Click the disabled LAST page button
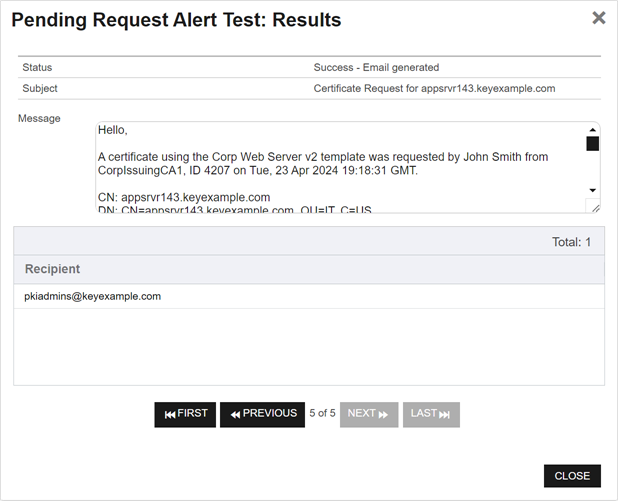Image resolution: width=618 pixels, height=501 pixels. coord(431,414)
